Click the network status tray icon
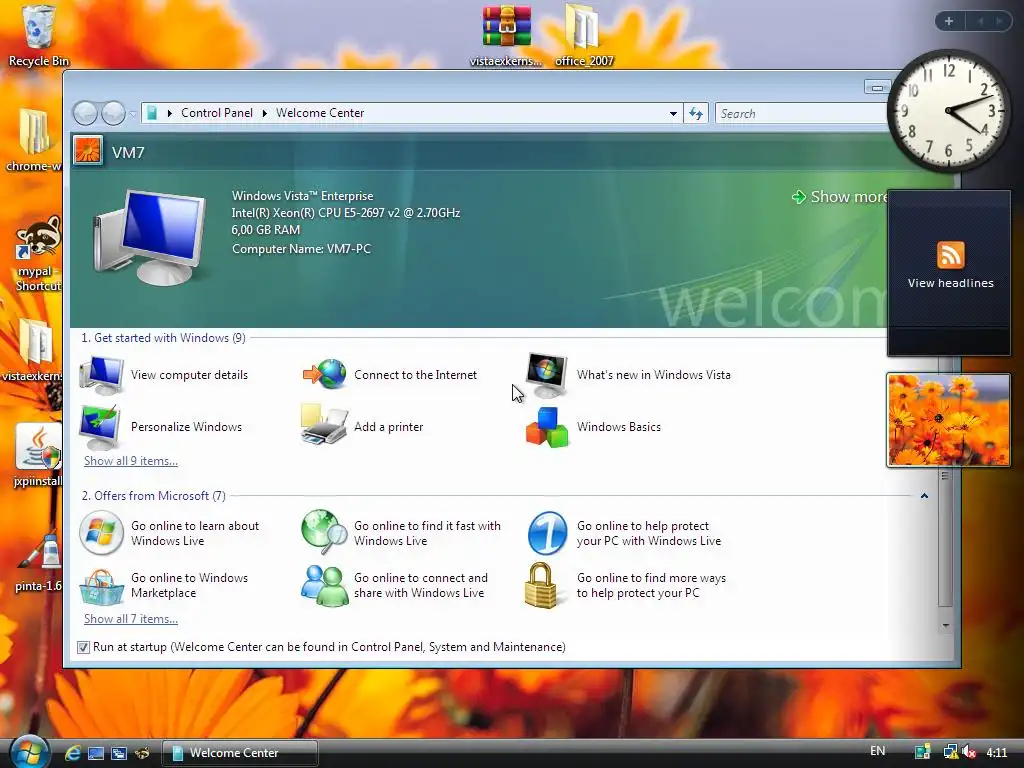Screen dimensions: 1024x768 tap(950, 752)
